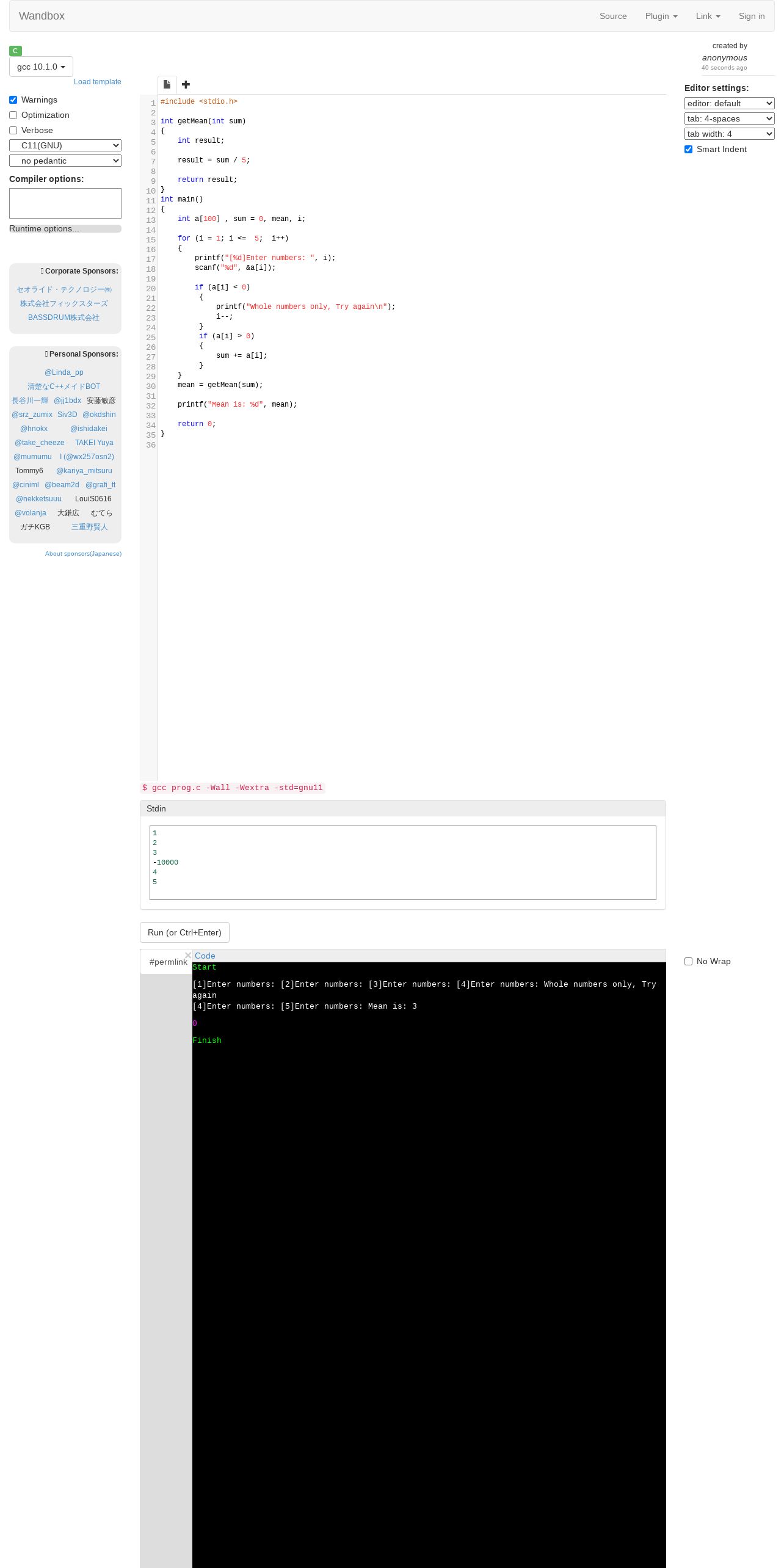This screenshot has height=1568, width=784.
Task: Enable the Verbose checkbox
Action: [x=13, y=130]
